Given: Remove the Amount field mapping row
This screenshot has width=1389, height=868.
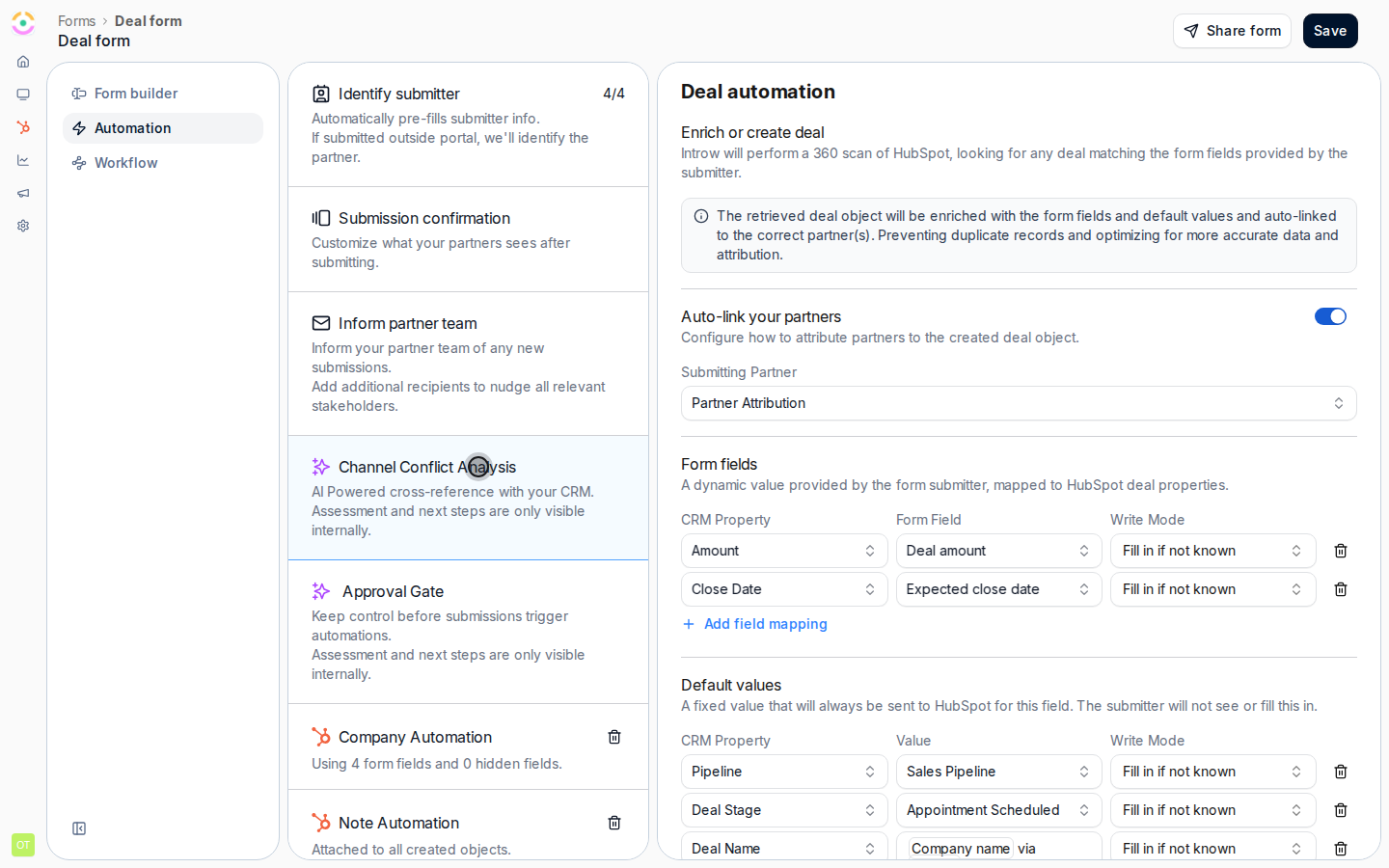Looking at the screenshot, I should (x=1341, y=551).
